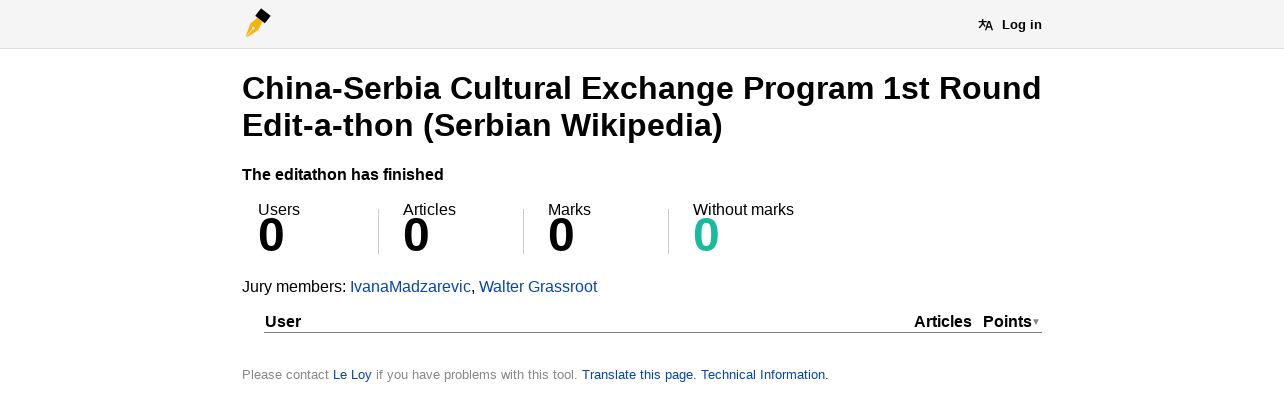
Task: Open Le Loy contact link
Action: click(x=352, y=375)
